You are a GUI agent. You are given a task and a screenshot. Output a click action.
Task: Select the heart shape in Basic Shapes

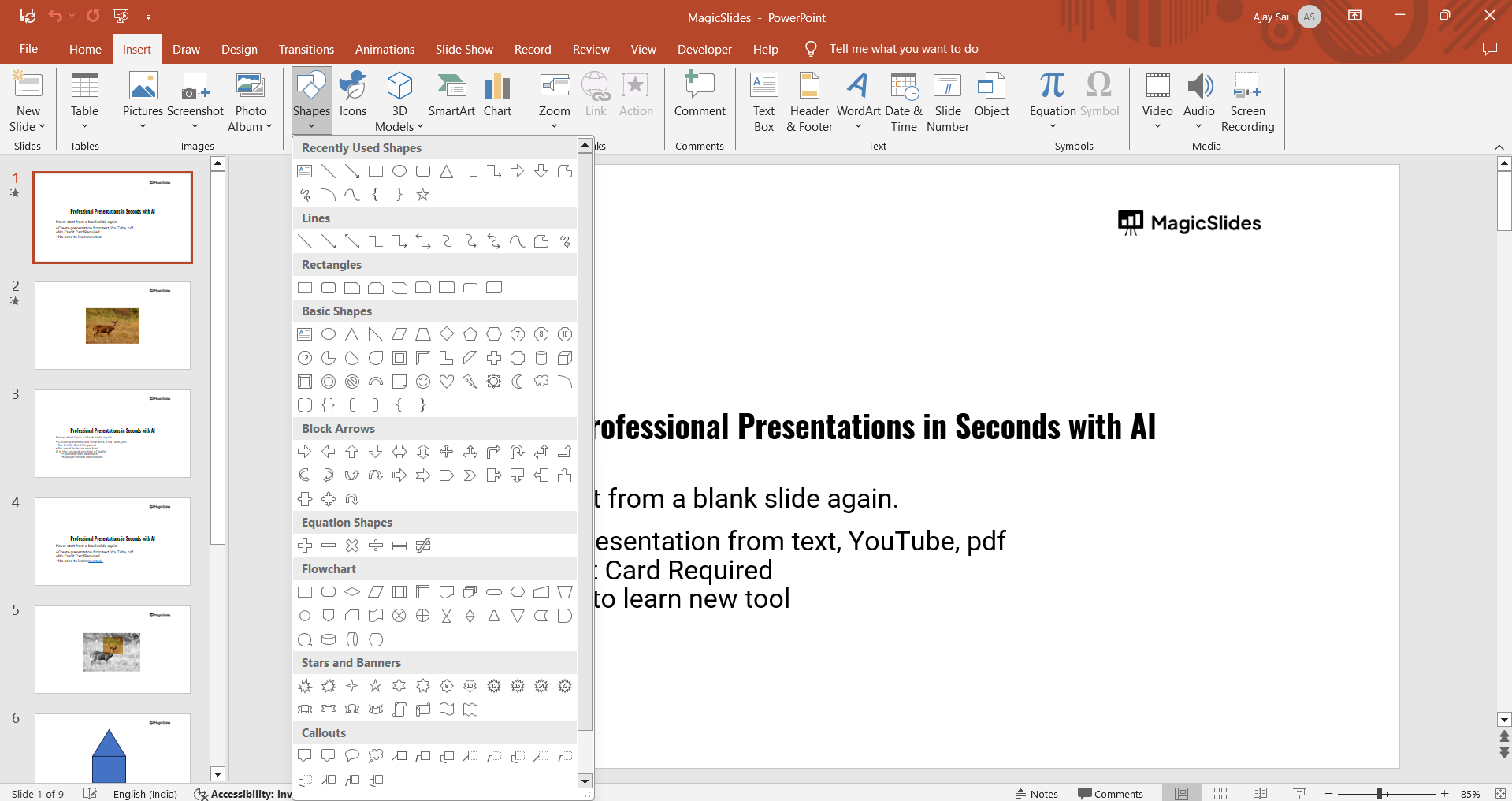pos(447,382)
